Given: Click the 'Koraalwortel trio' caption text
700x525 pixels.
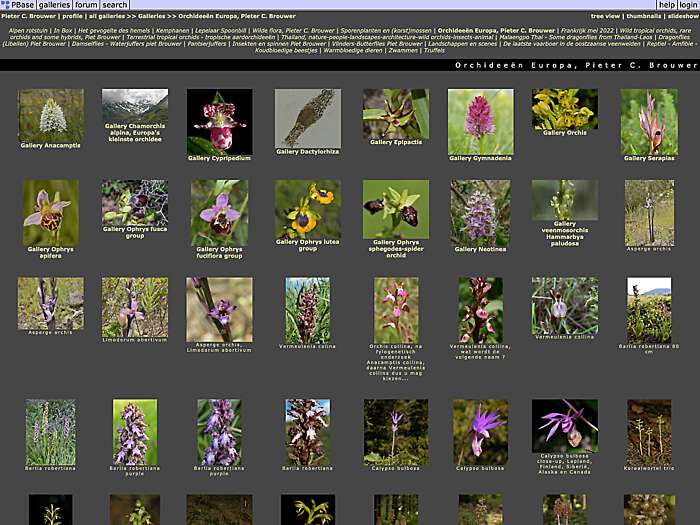Looking at the screenshot, I should (649, 468).
